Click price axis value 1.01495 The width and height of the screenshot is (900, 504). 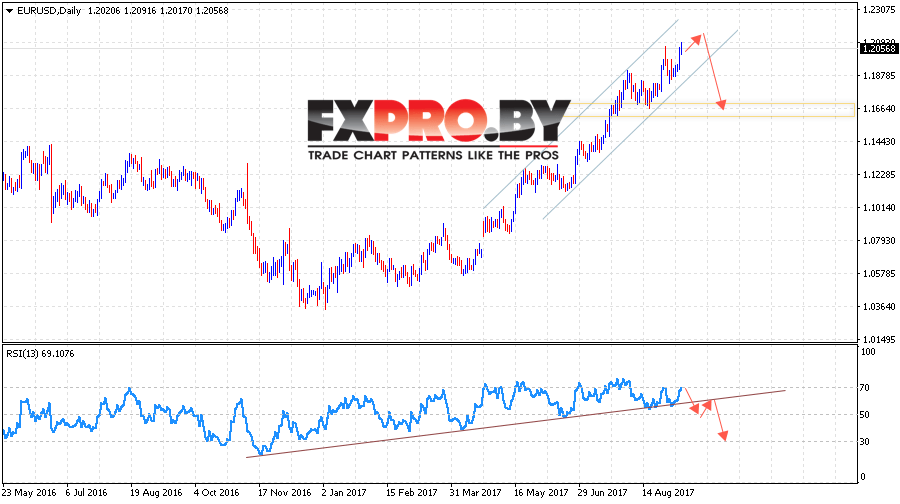879,339
